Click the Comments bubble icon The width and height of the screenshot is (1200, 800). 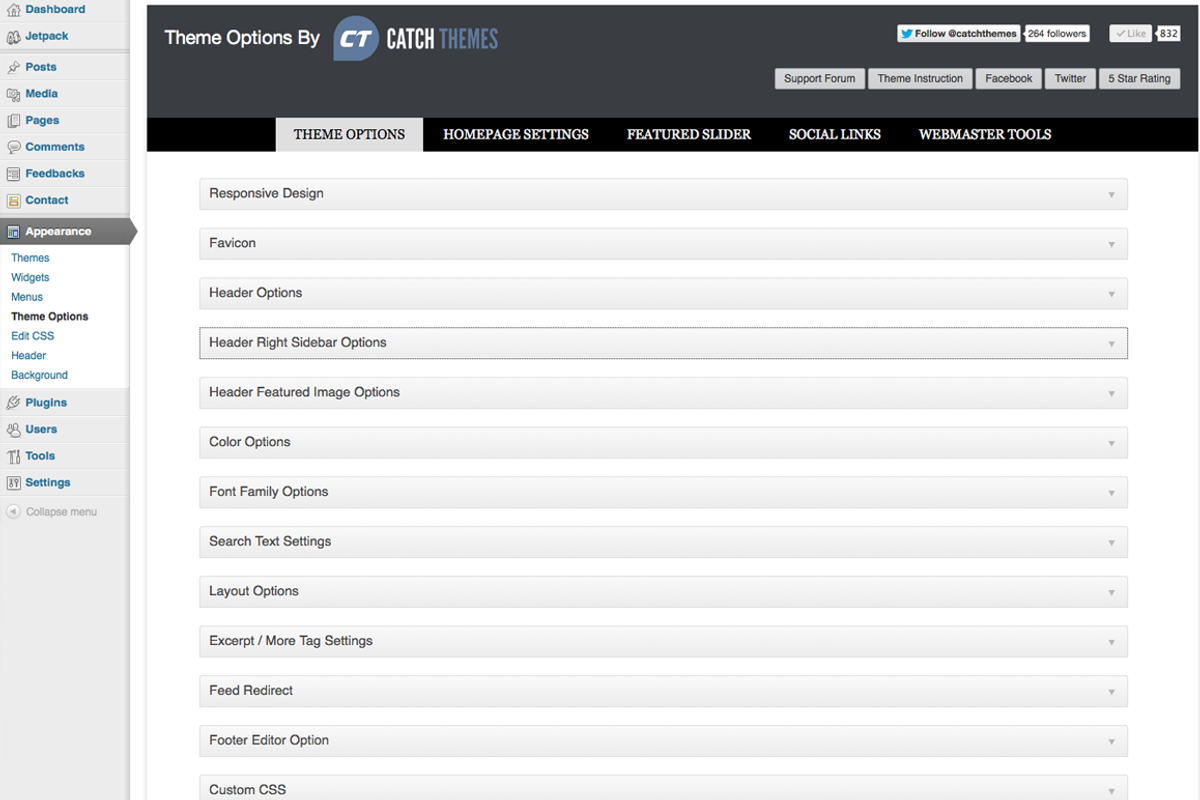click(x=14, y=146)
